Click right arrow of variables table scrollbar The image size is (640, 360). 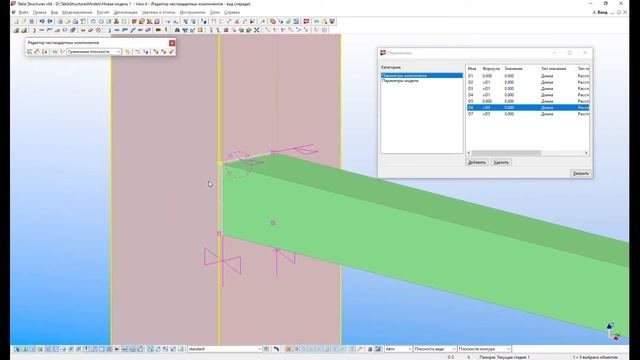coord(587,153)
